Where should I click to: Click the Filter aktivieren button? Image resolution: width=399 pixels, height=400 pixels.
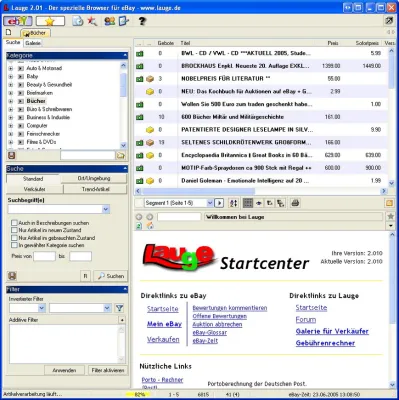tap(108, 370)
